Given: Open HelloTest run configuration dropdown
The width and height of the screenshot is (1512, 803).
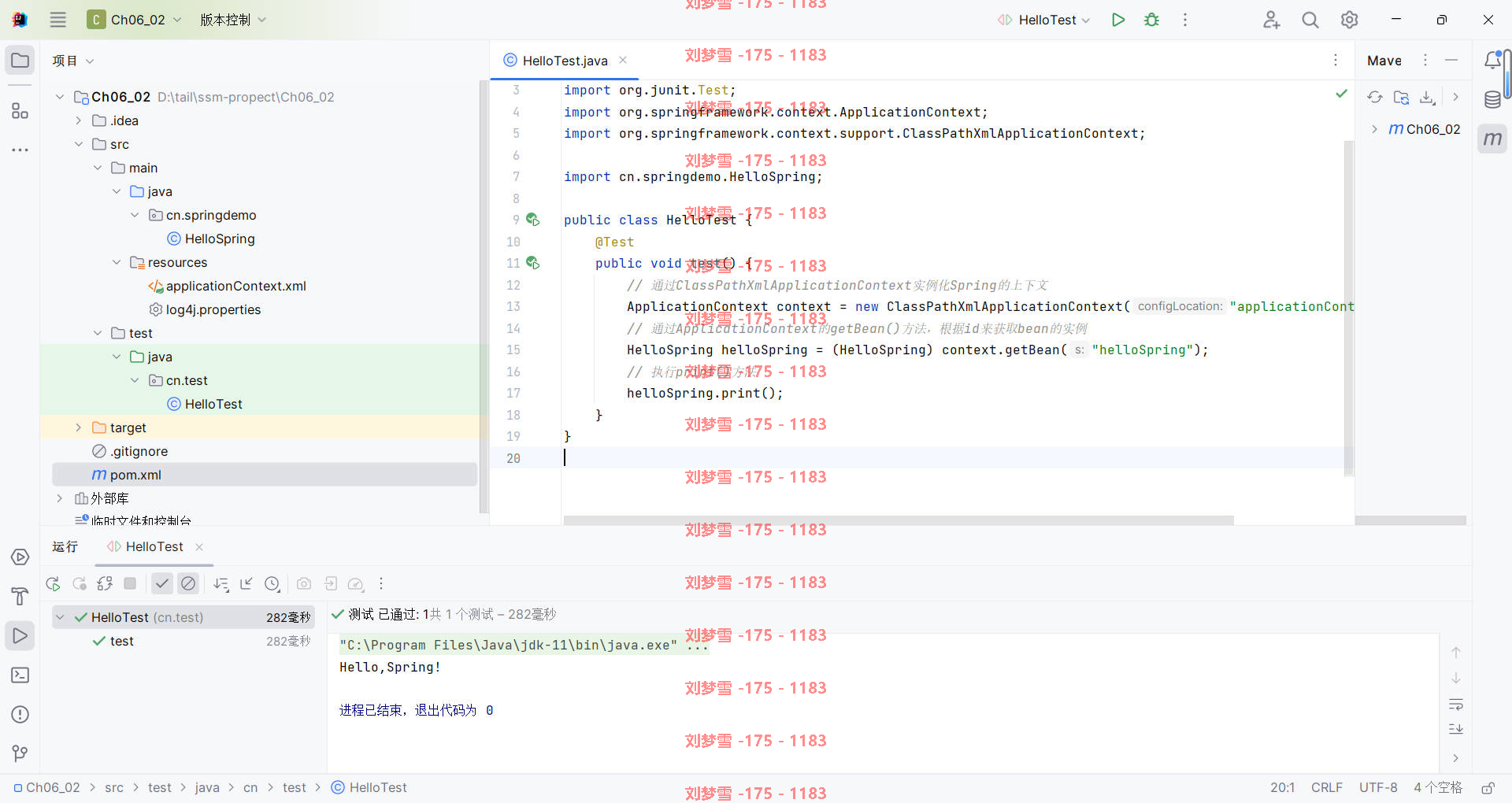Looking at the screenshot, I should tap(1044, 20).
